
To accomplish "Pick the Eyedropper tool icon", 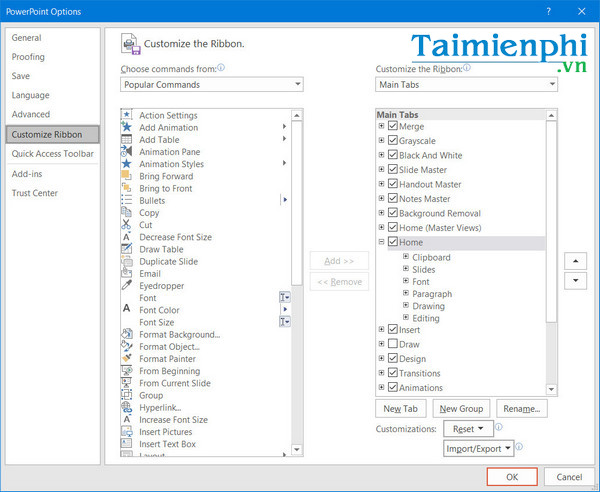I will [127, 285].
